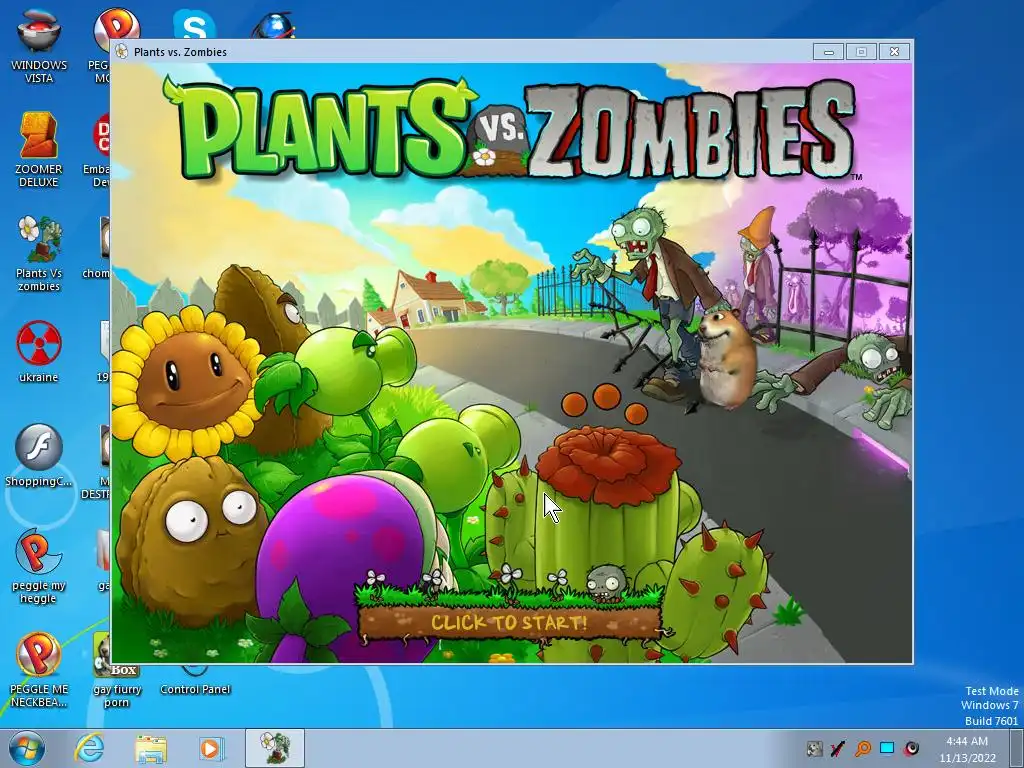Launch Internet Explorer from the taskbar

coord(89,748)
